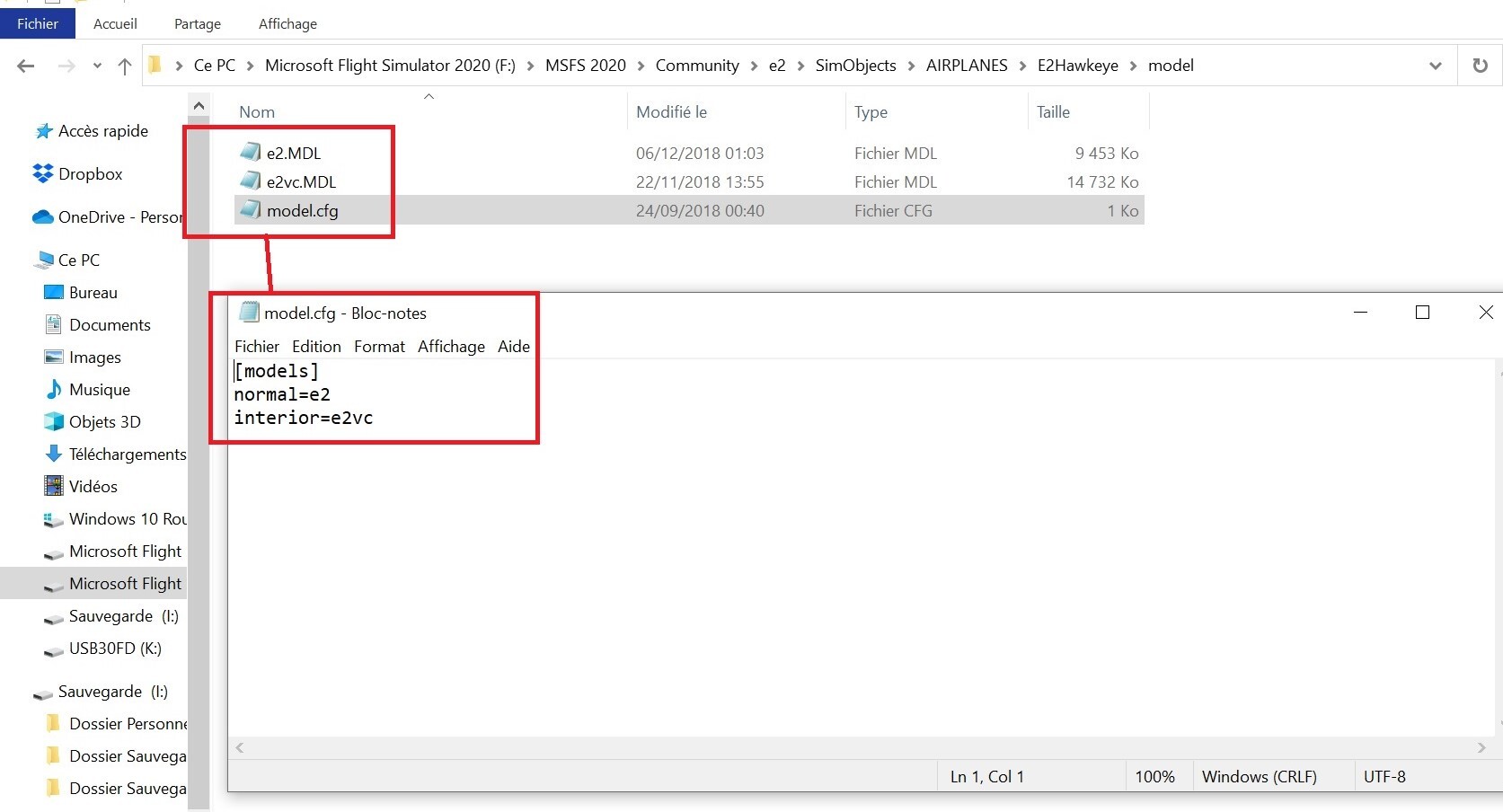
Task: Open the Dossier Personnel tree item
Action: tap(115, 723)
